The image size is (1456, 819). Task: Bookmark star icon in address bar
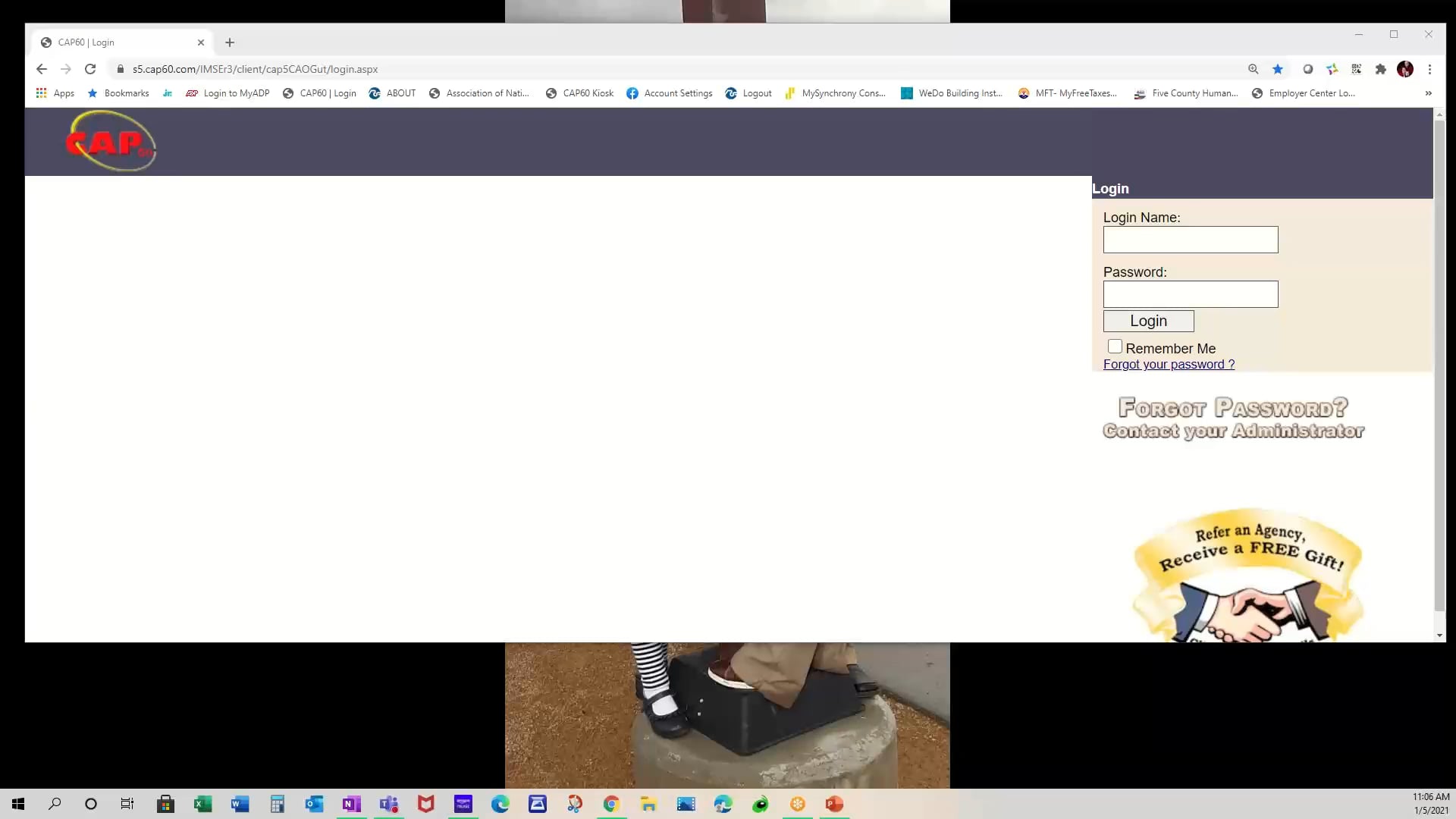point(1278,69)
